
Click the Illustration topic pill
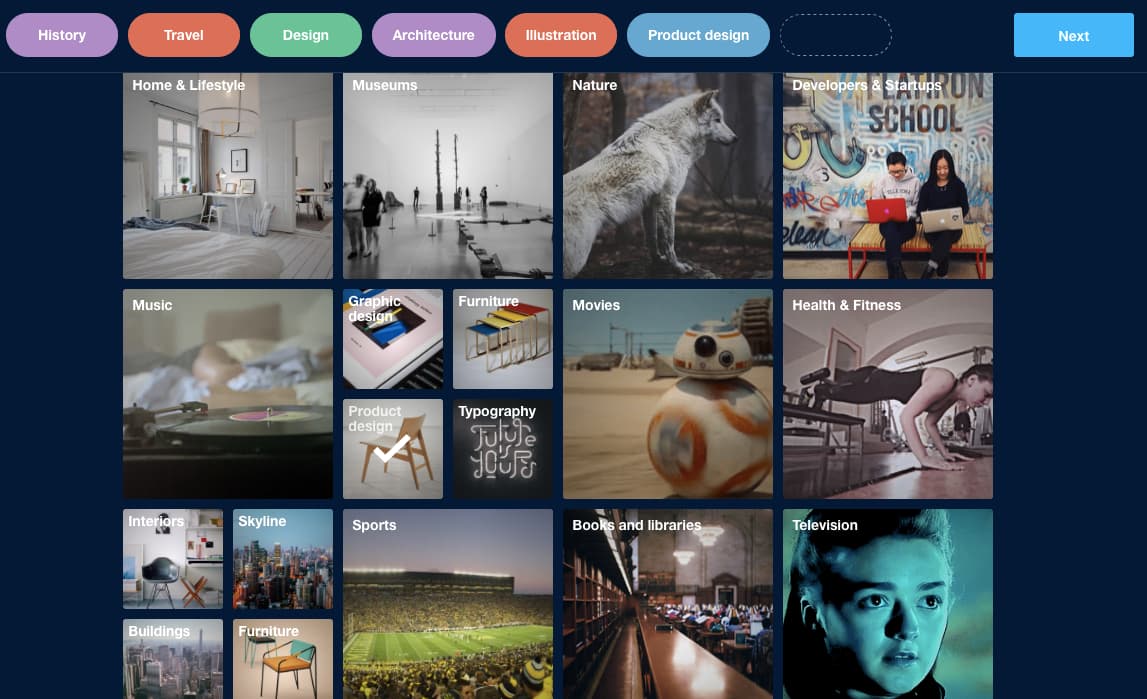click(560, 35)
